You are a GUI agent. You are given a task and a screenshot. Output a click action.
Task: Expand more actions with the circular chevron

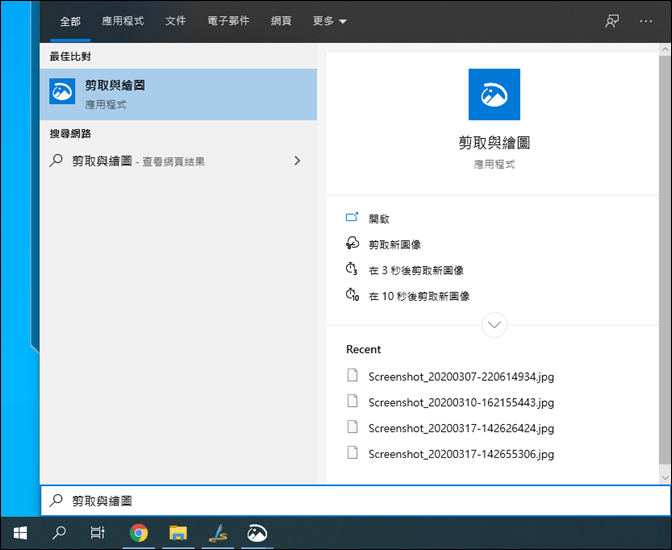[x=494, y=325]
